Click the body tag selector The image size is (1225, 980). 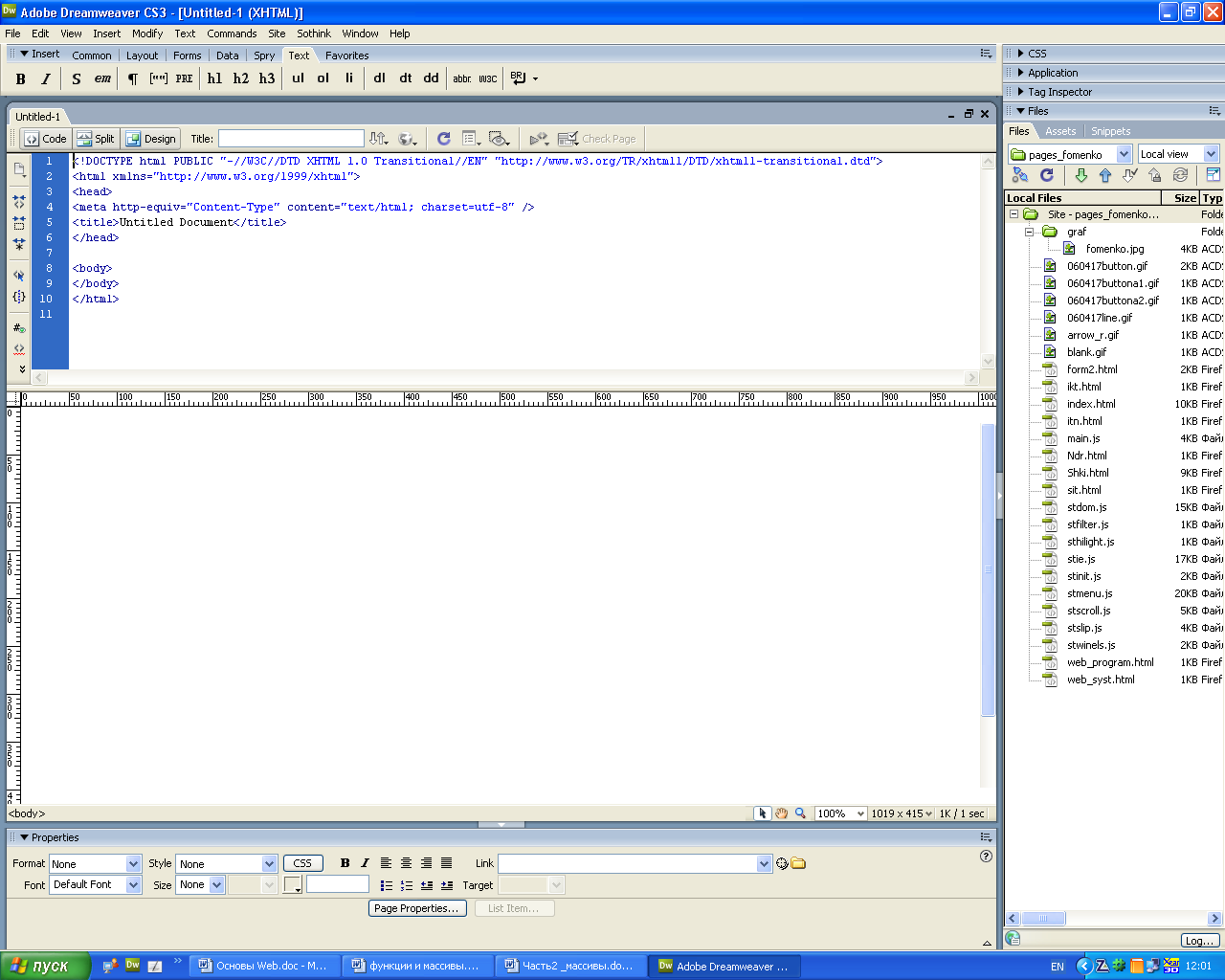pyautogui.click(x=27, y=813)
